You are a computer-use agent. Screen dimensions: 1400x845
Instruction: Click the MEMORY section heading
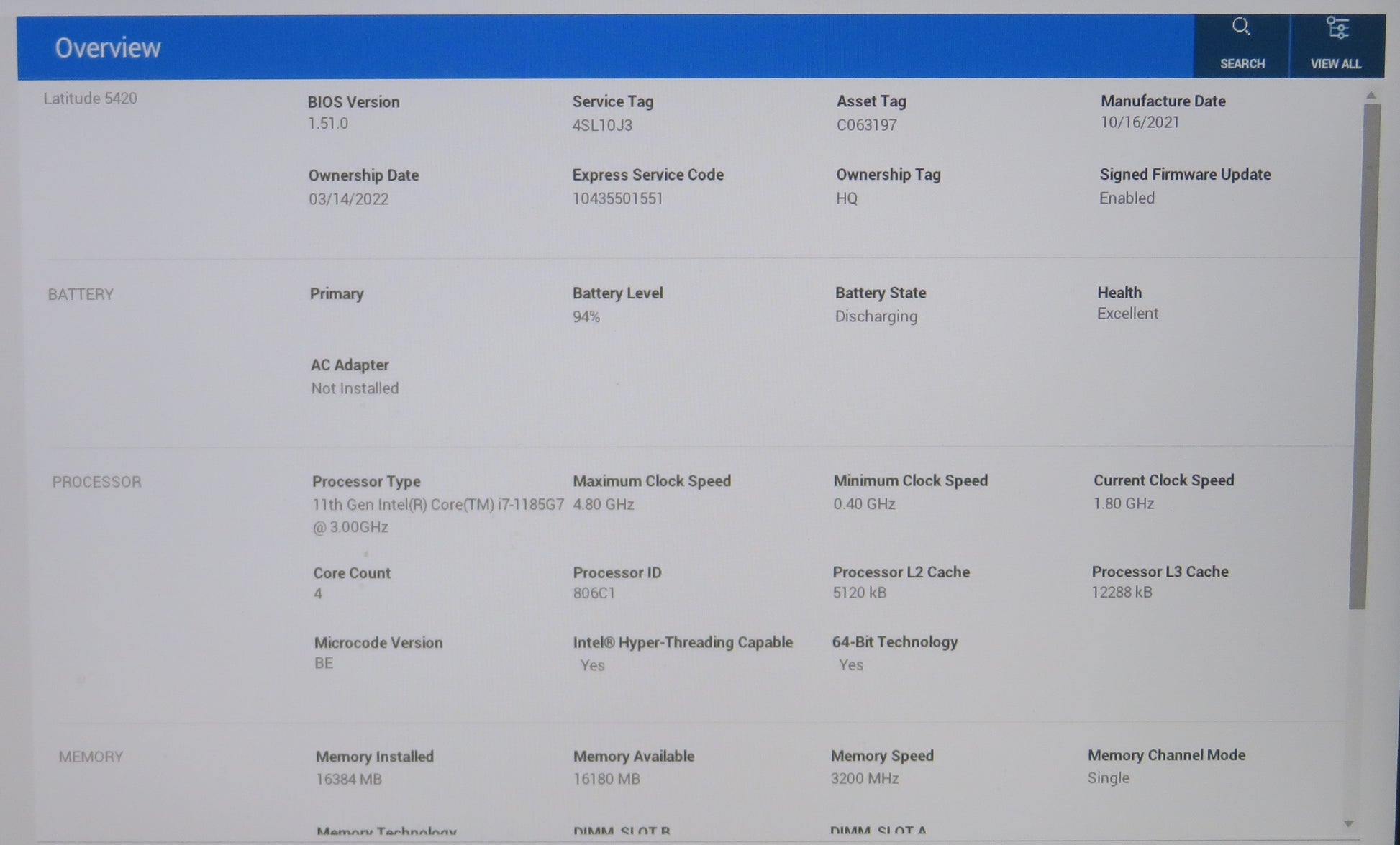point(91,757)
